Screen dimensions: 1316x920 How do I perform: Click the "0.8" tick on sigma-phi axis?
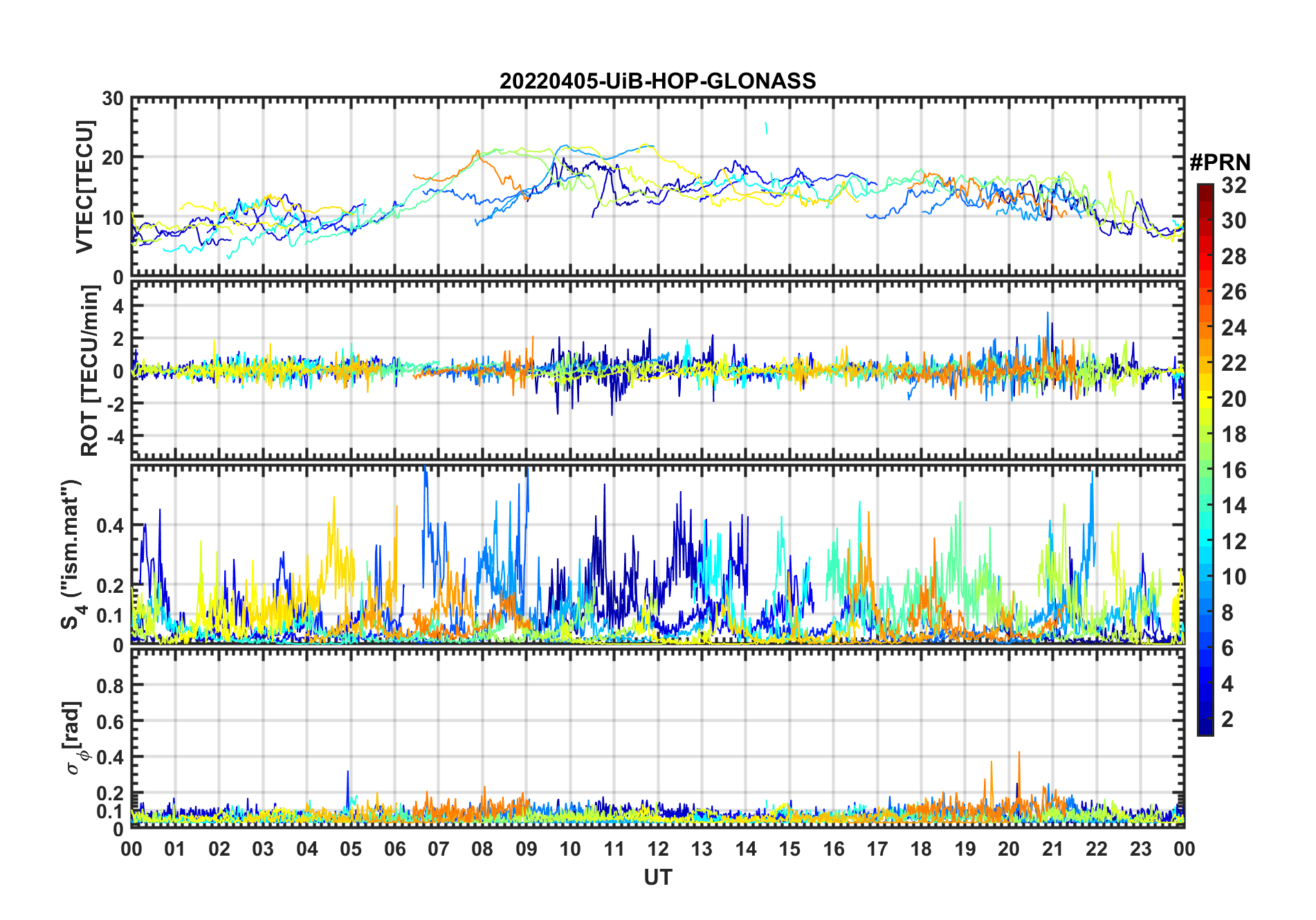tap(110, 686)
